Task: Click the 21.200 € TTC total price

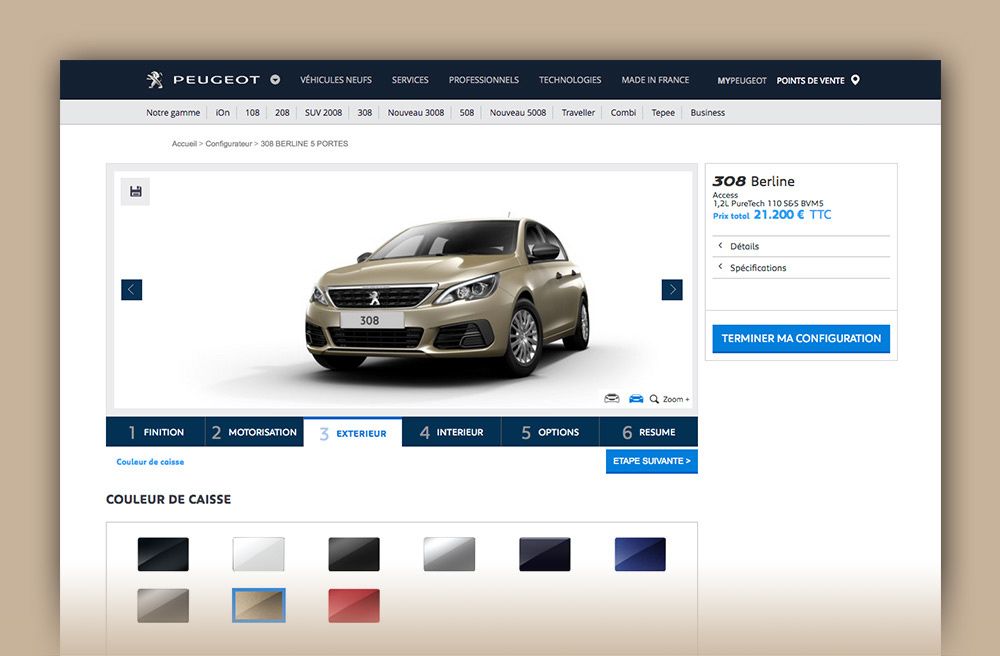Action: pyautogui.click(x=792, y=215)
